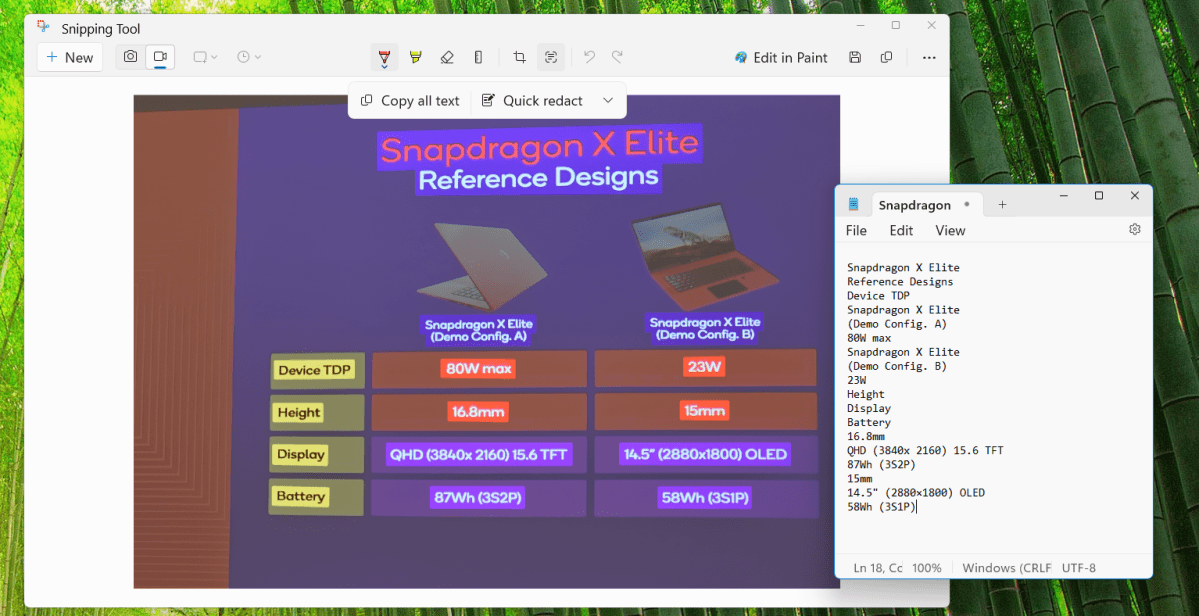The height and width of the screenshot is (616, 1199).
Task: Click the Notepad app icon
Action: (853, 204)
